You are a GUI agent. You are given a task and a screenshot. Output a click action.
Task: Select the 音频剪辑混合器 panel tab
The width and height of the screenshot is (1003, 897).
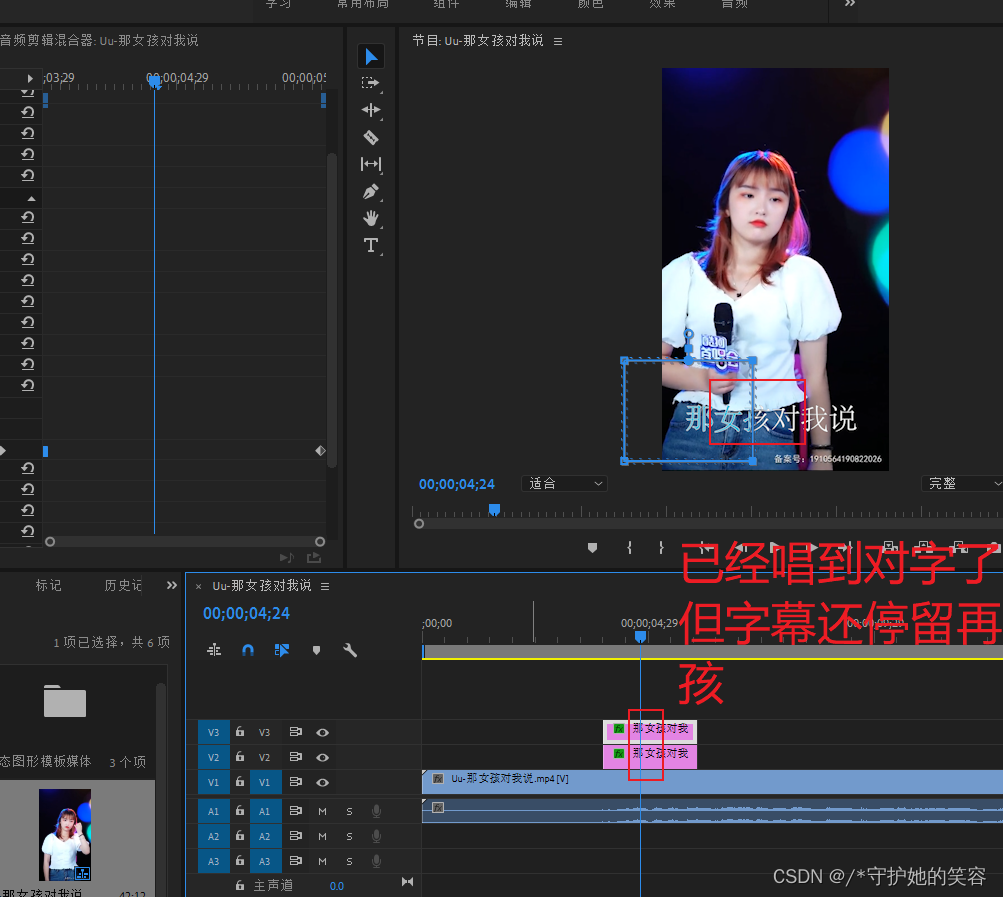point(99,40)
